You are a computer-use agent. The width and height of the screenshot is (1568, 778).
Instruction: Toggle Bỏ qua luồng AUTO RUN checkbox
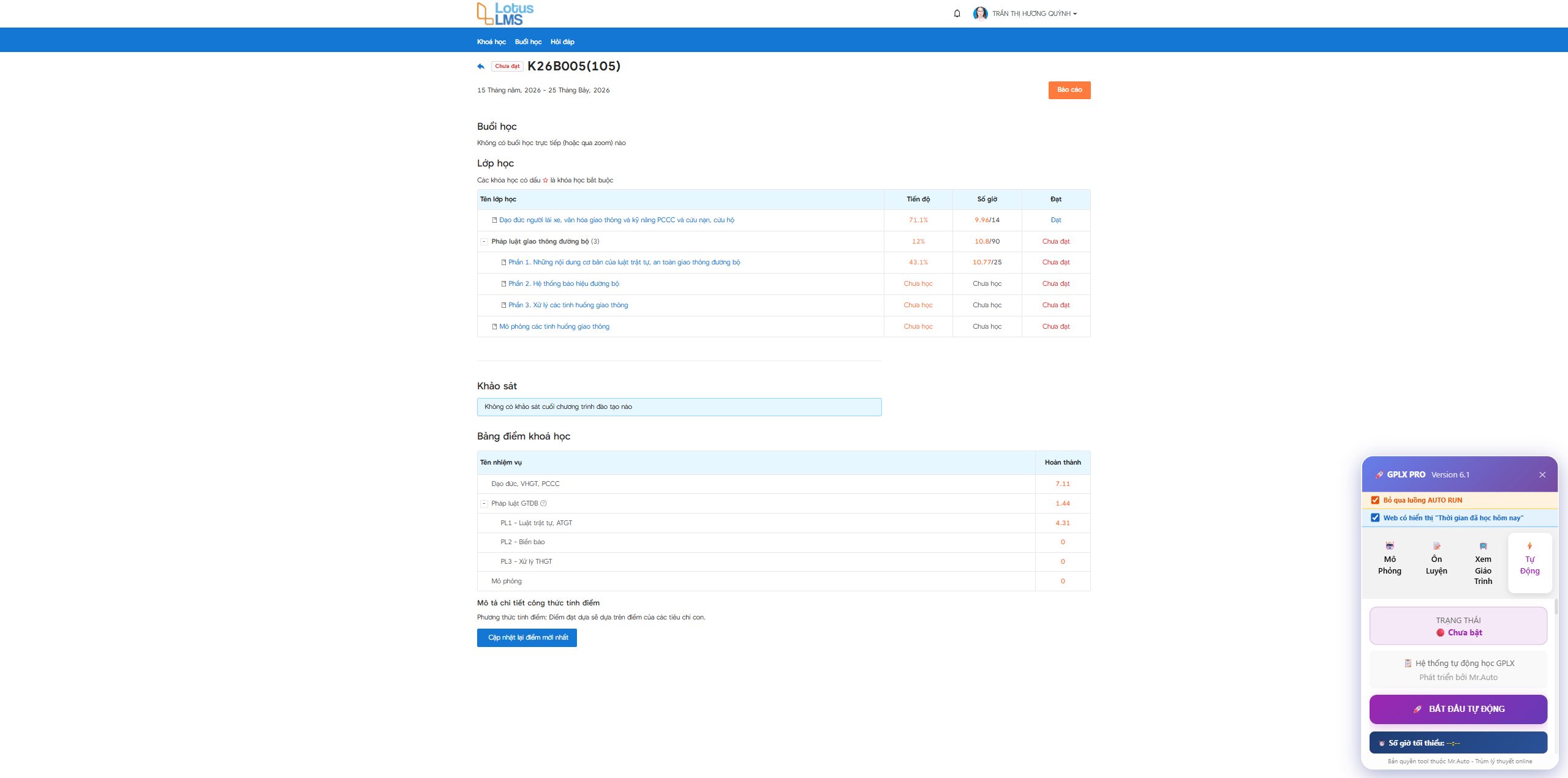point(1375,501)
